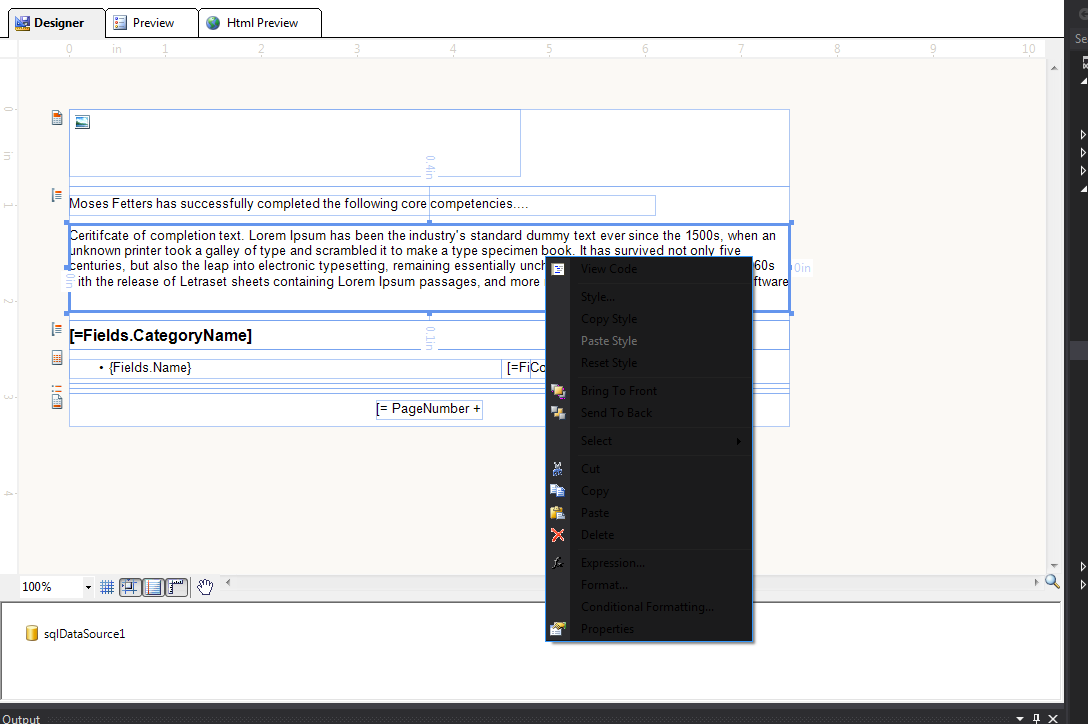This screenshot has width=1088, height=724.
Task: Click the report header section icon
Action: pyautogui.click(x=57, y=118)
